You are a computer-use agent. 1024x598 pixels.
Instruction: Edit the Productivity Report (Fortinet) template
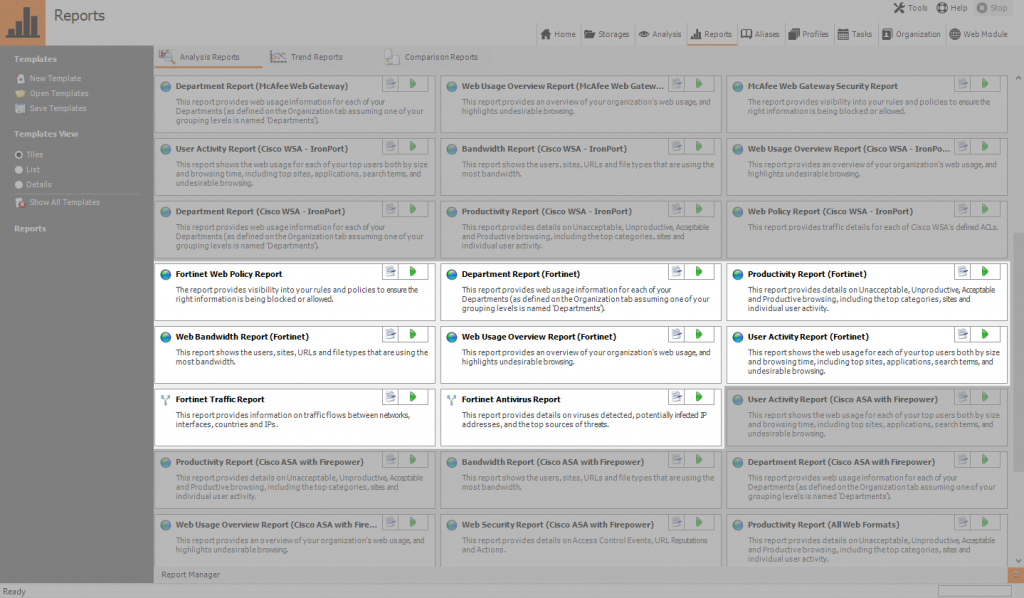tap(963, 272)
